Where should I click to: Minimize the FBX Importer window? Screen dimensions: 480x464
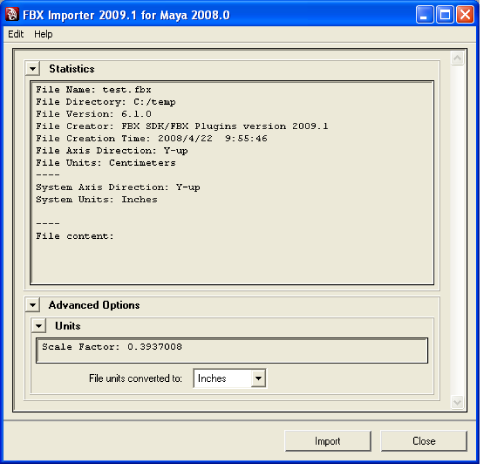(x=425, y=15)
